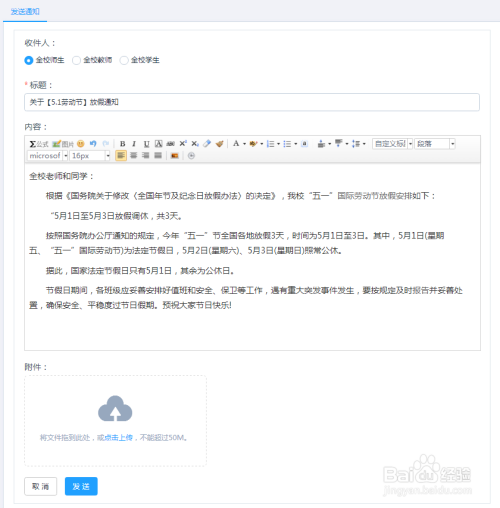Choose the 全校学生 radio button
Viewport: 500px width, 508px height.
pyautogui.click(x=124, y=60)
